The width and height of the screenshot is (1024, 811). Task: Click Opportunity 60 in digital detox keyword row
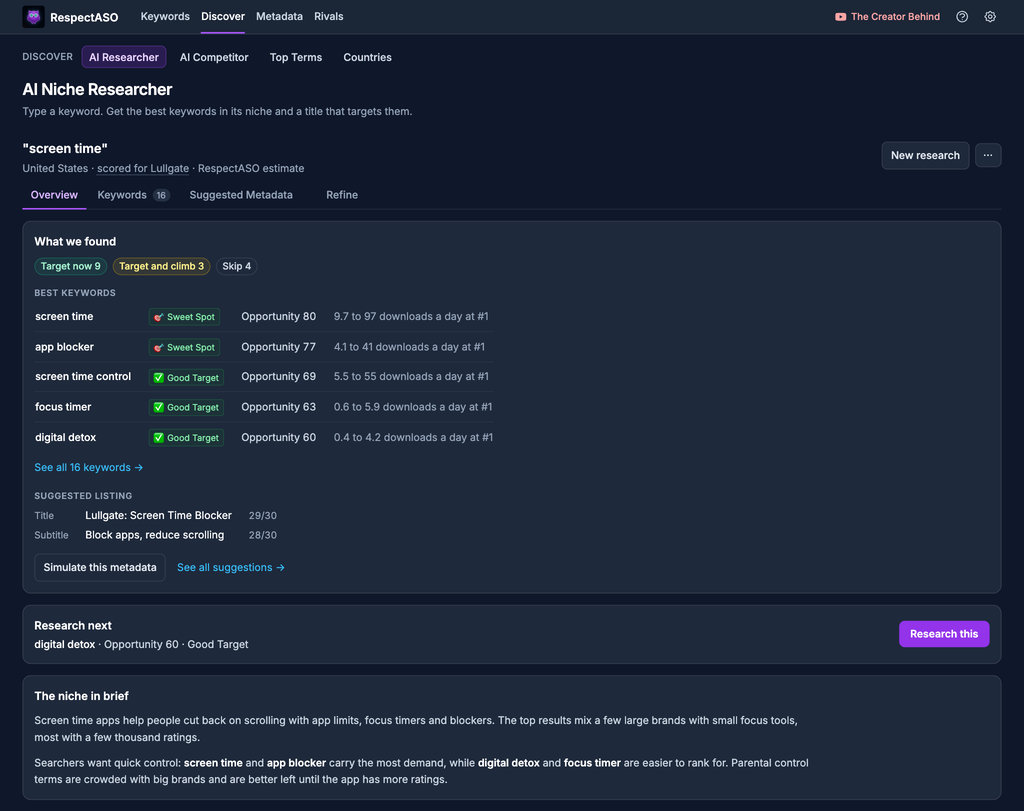click(278, 437)
